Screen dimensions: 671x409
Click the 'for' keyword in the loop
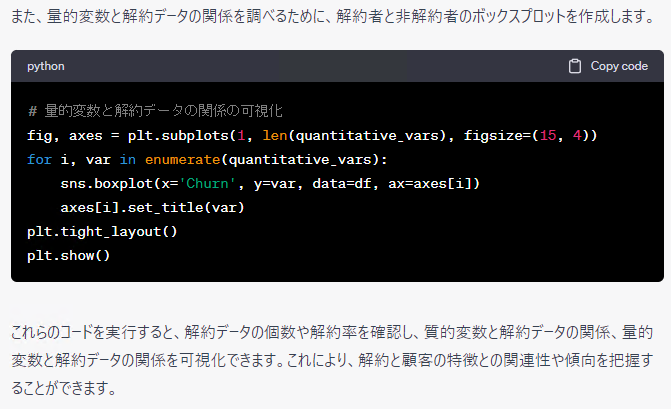[x=39, y=158]
